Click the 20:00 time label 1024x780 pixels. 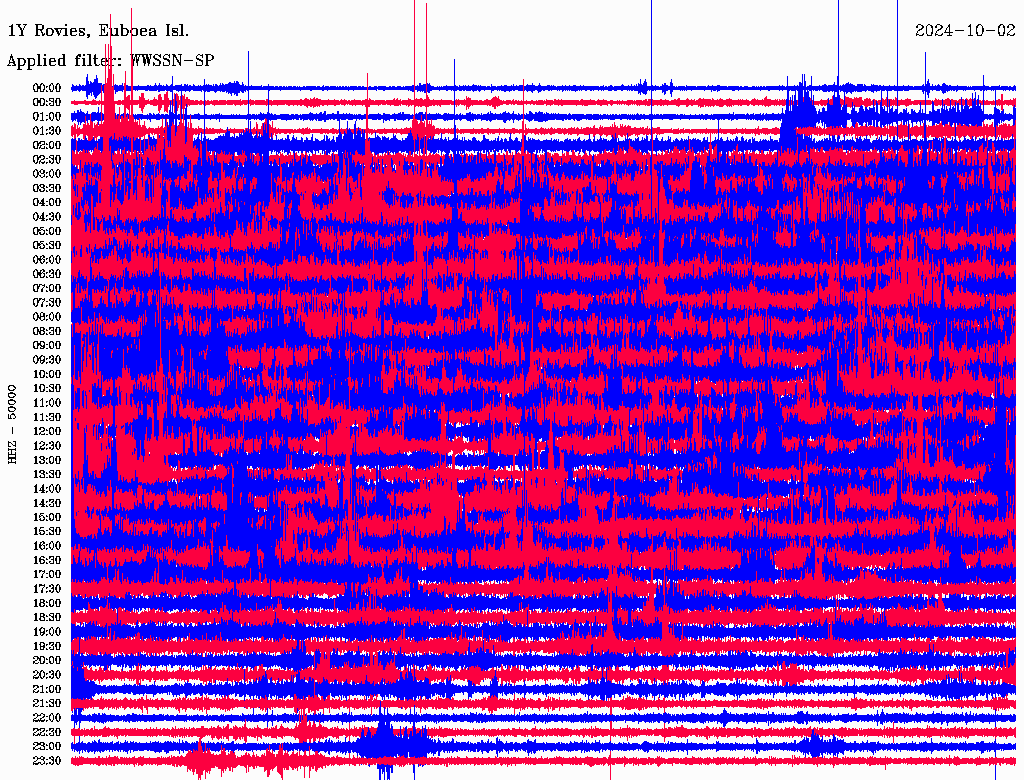[x=47, y=660]
